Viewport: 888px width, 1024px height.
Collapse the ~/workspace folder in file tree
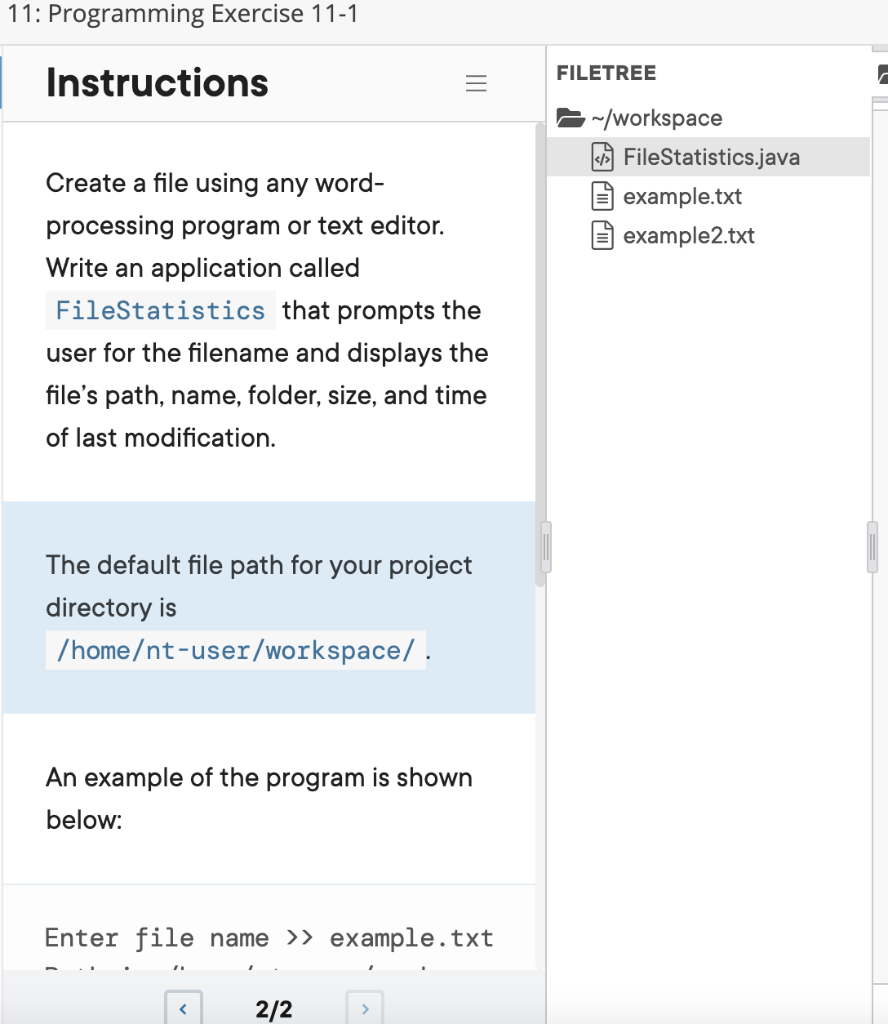(x=656, y=118)
